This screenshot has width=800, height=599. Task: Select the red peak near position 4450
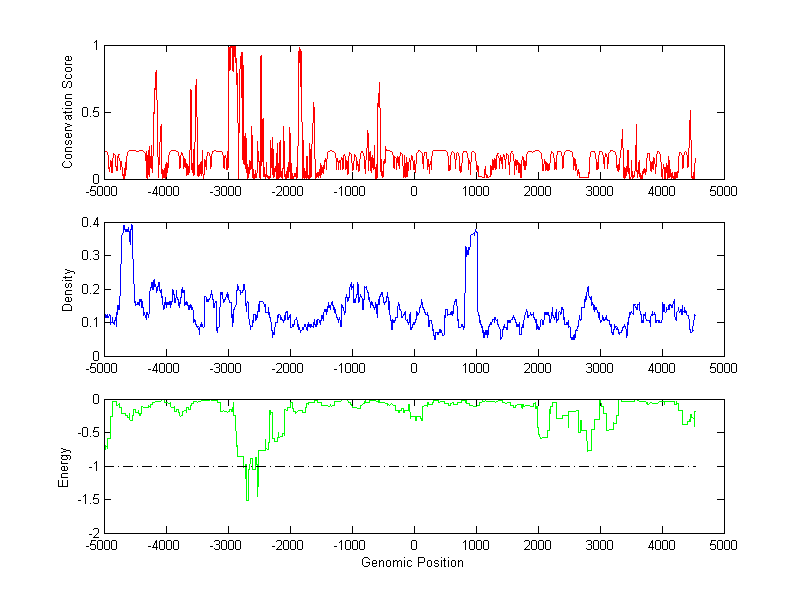pyautogui.click(x=690, y=112)
